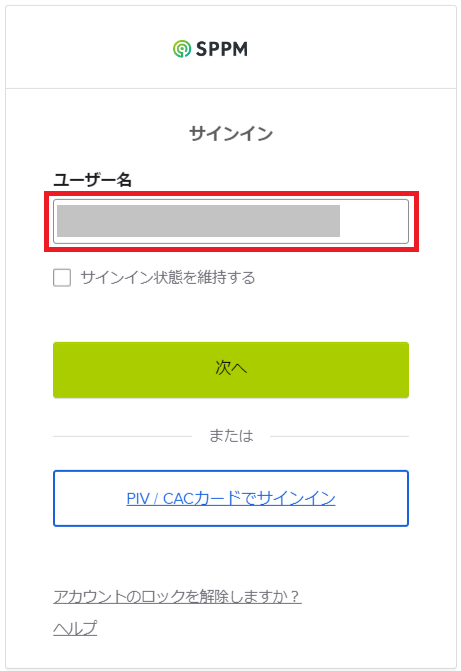
Task: Tick the サインイン状態を維持する checkbox
Action: pyautogui.click(x=62, y=278)
